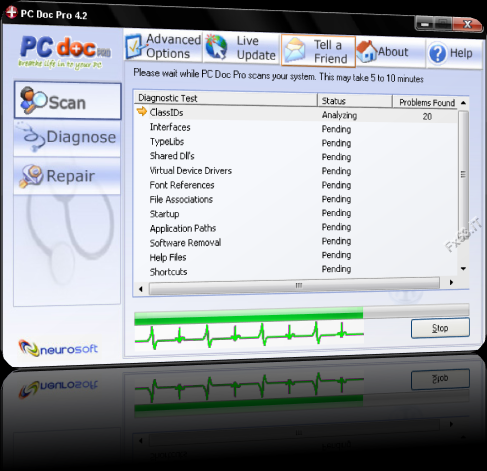Click the heartbeat ECG animation
Viewport: 487px width, 471px height.
pos(249,335)
